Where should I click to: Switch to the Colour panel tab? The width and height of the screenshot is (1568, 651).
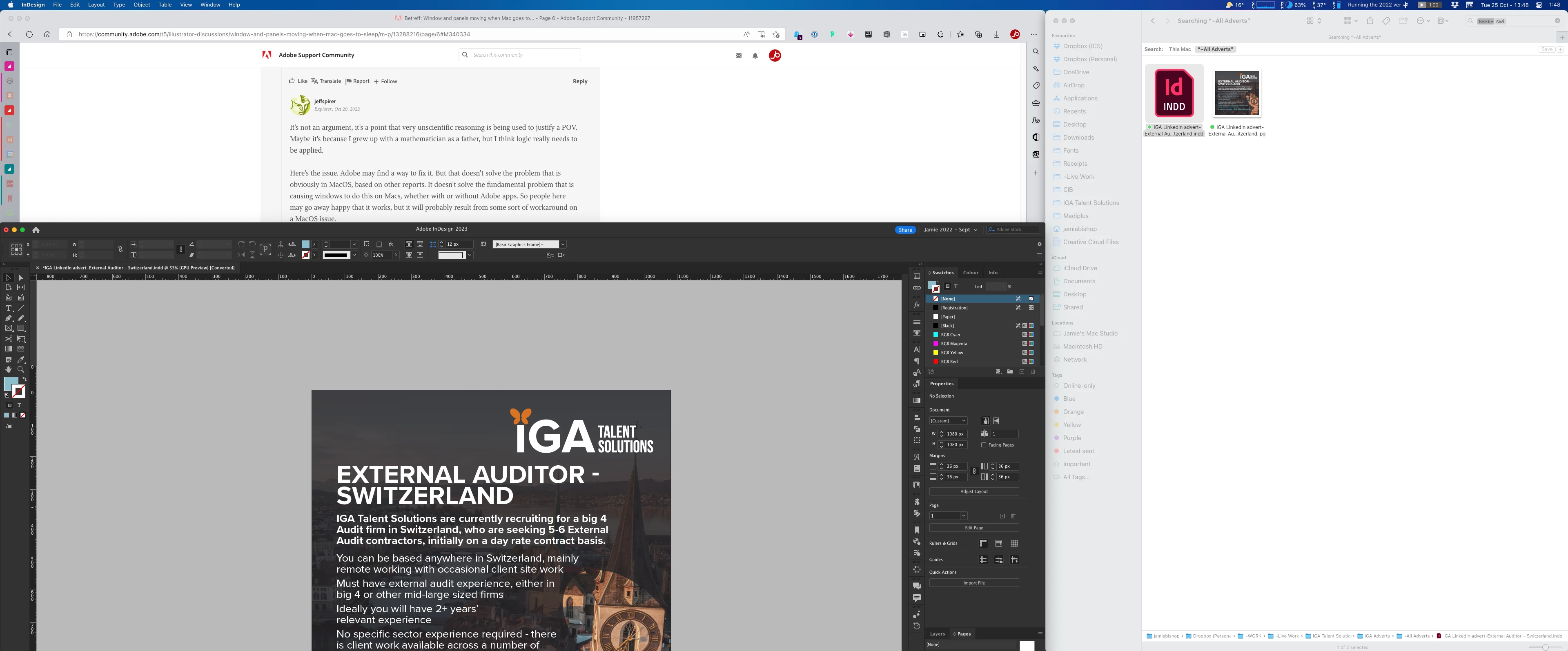[970, 273]
